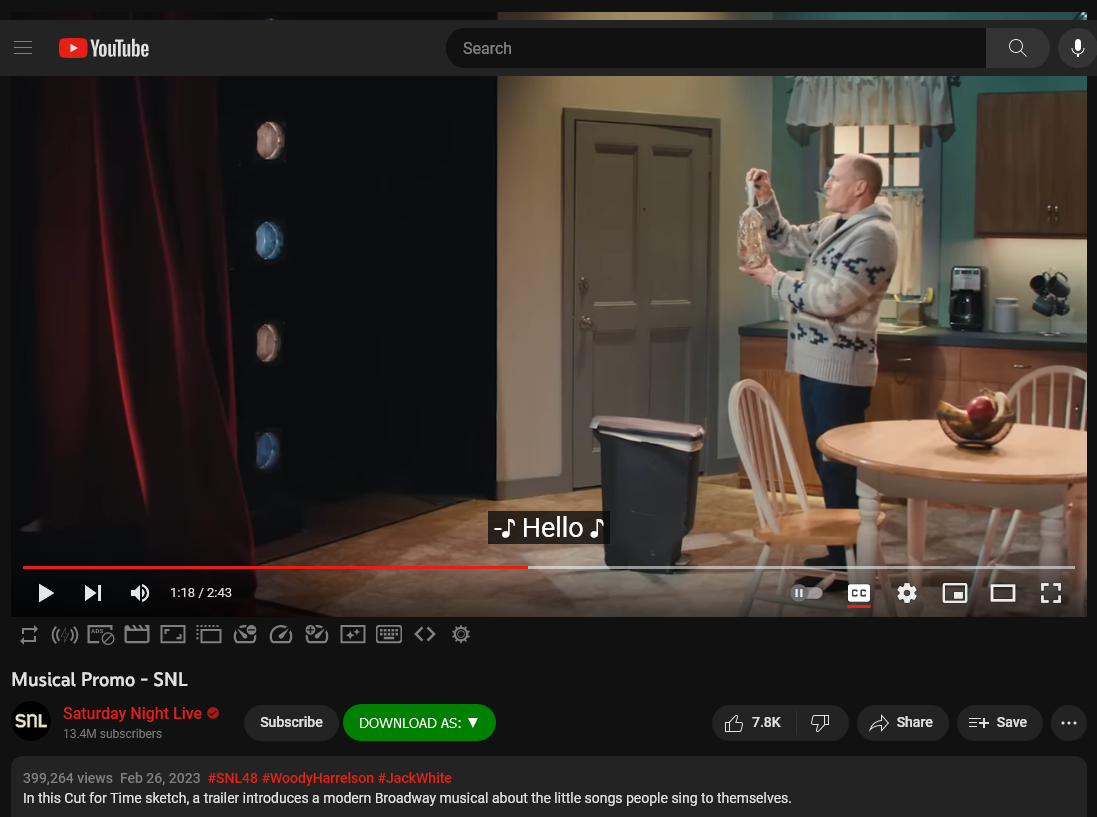
Task: Open more actions three-dot menu
Action: [1068, 723]
